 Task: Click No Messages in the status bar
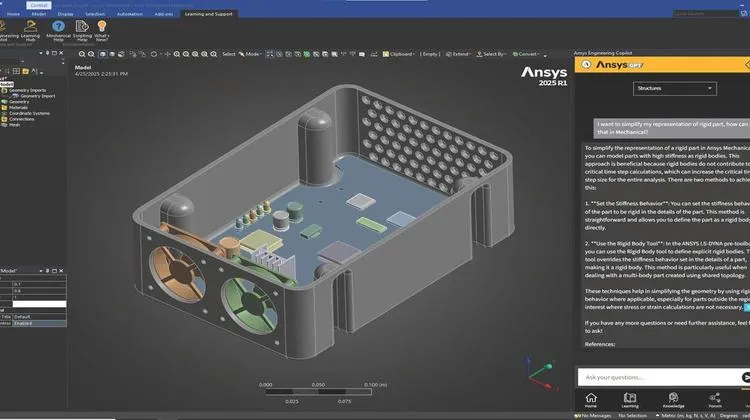pos(593,416)
